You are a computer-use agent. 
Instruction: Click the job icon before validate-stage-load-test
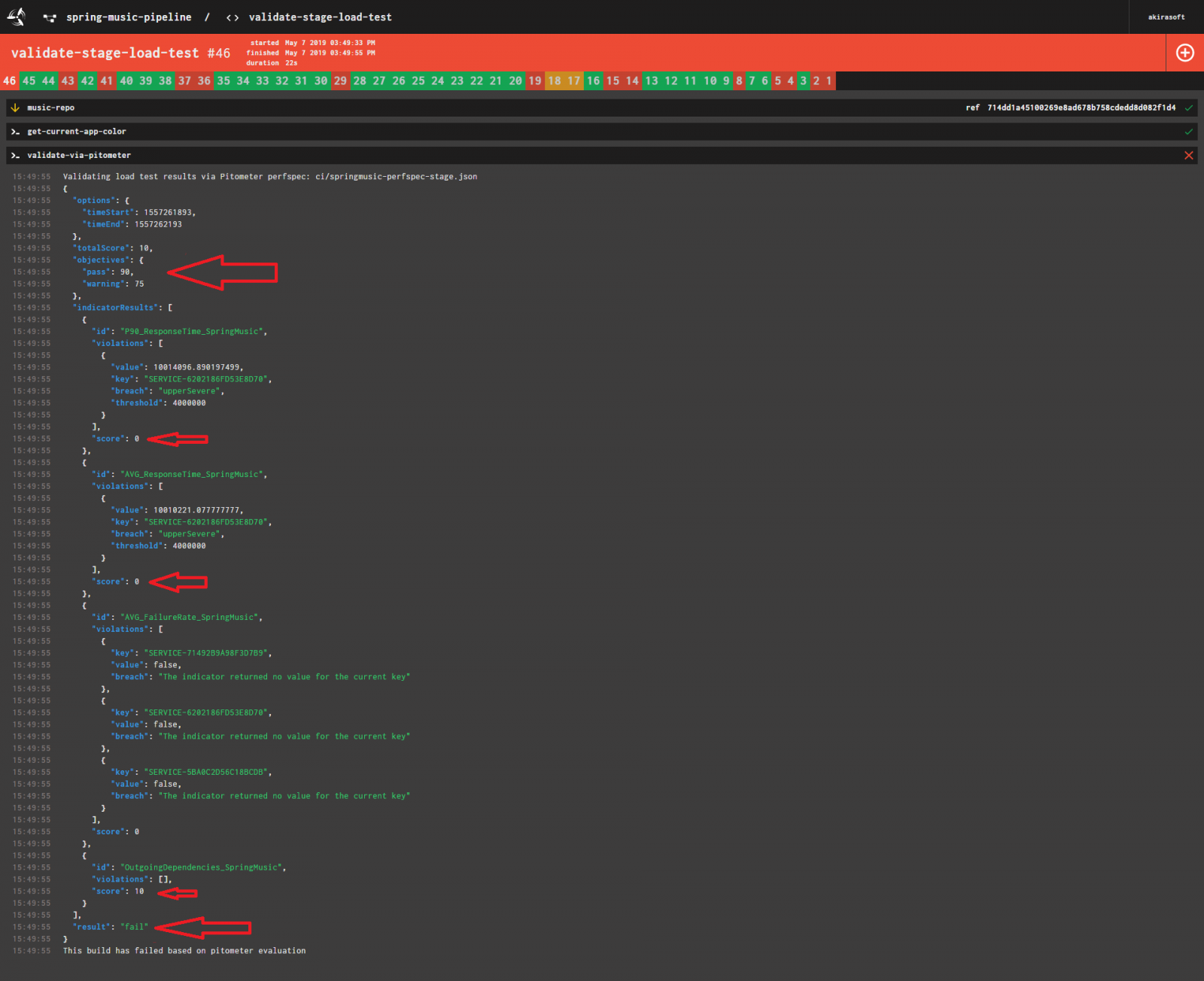[232, 17]
